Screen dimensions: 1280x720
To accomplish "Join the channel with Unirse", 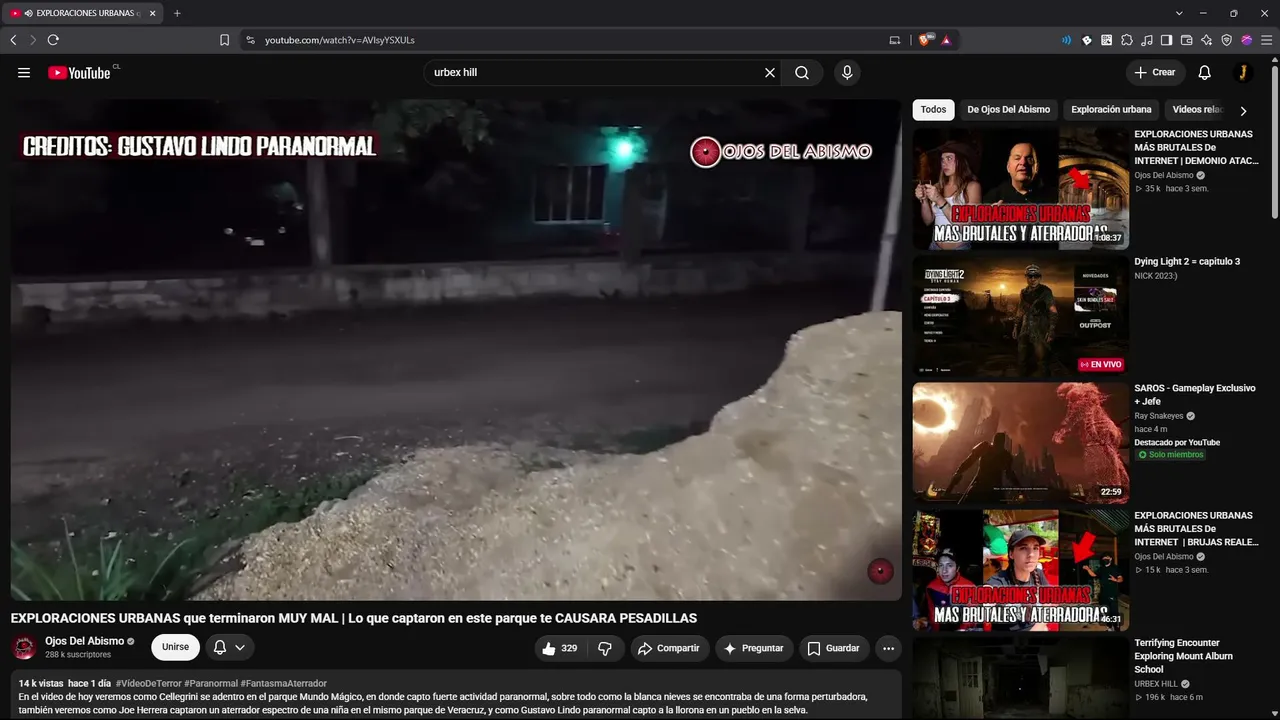I will 175,647.
